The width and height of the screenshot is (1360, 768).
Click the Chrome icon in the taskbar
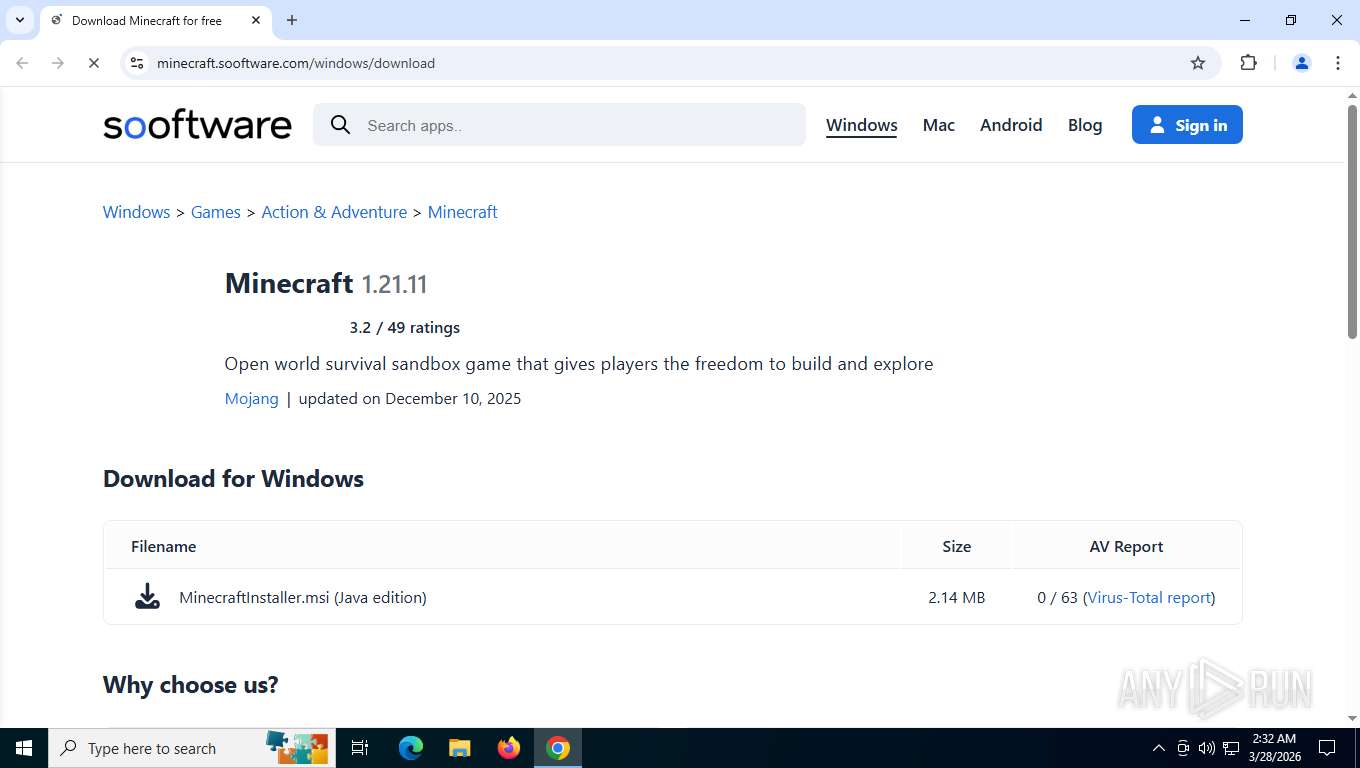(558, 748)
